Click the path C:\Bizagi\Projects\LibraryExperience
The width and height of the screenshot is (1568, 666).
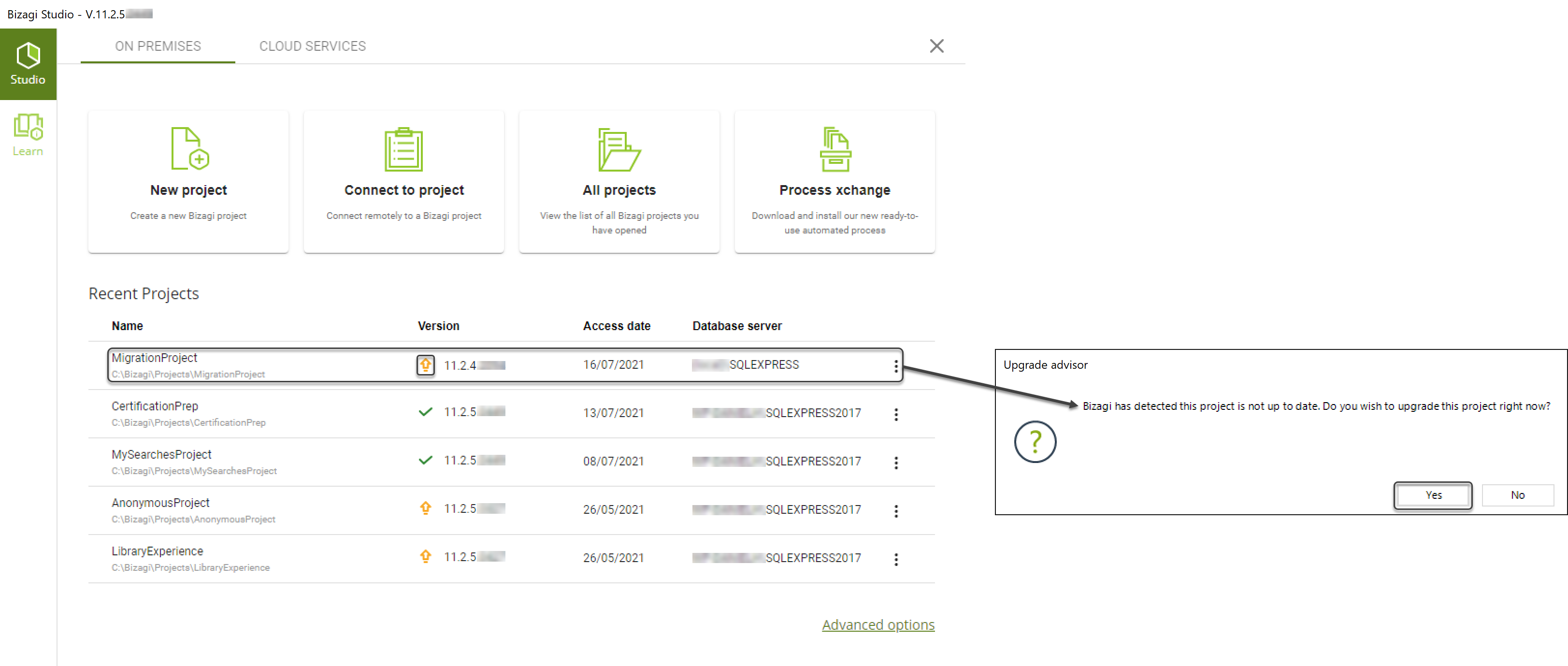pos(190,567)
